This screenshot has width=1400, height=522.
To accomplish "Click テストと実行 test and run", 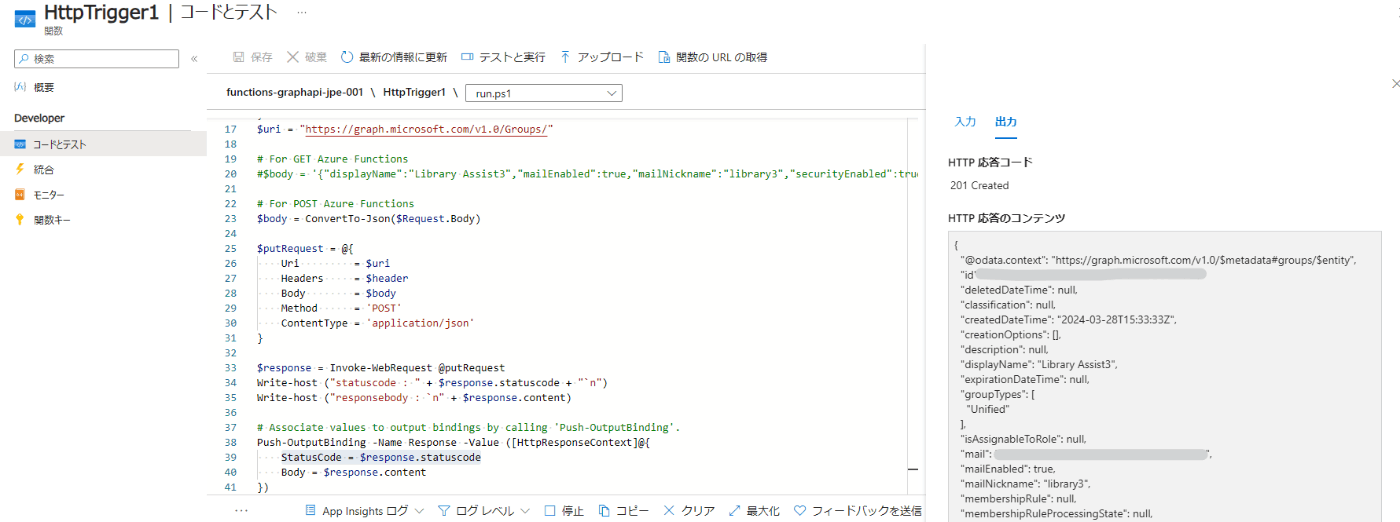I will pyautogui.click(x=503, y=57).
